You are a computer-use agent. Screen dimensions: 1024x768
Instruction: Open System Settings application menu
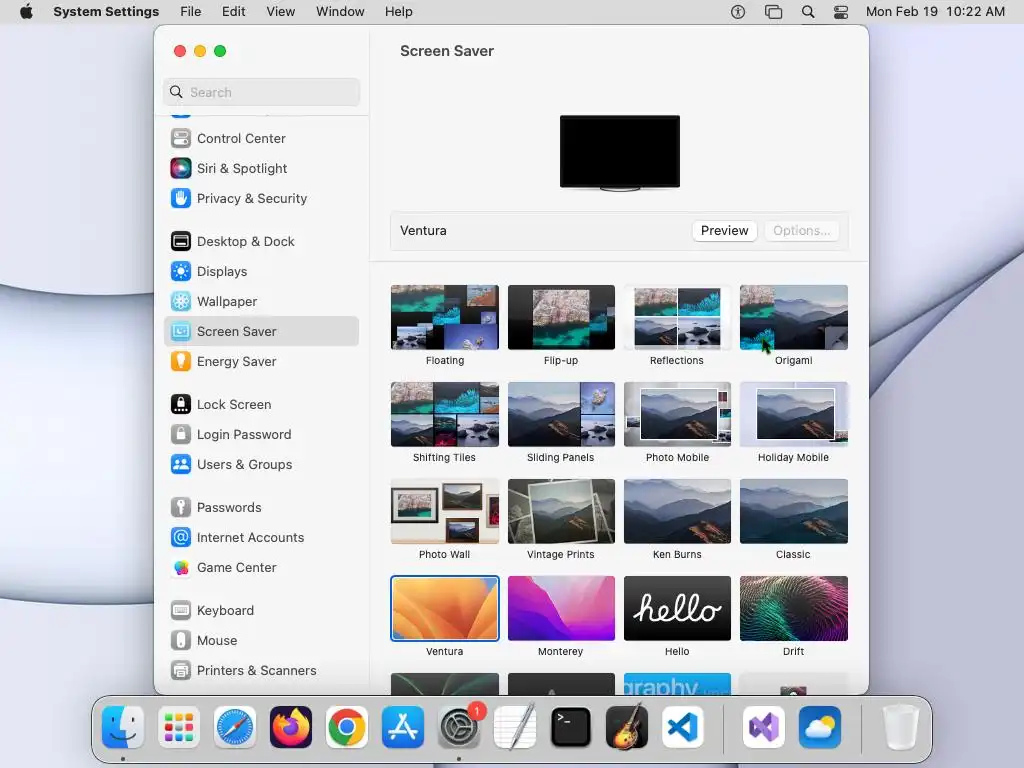click(x=106, y=12)
